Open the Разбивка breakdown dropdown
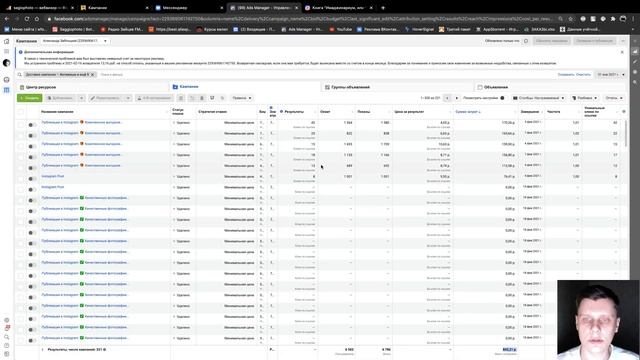This screenshot has width=640, height=360. (585, 98)
